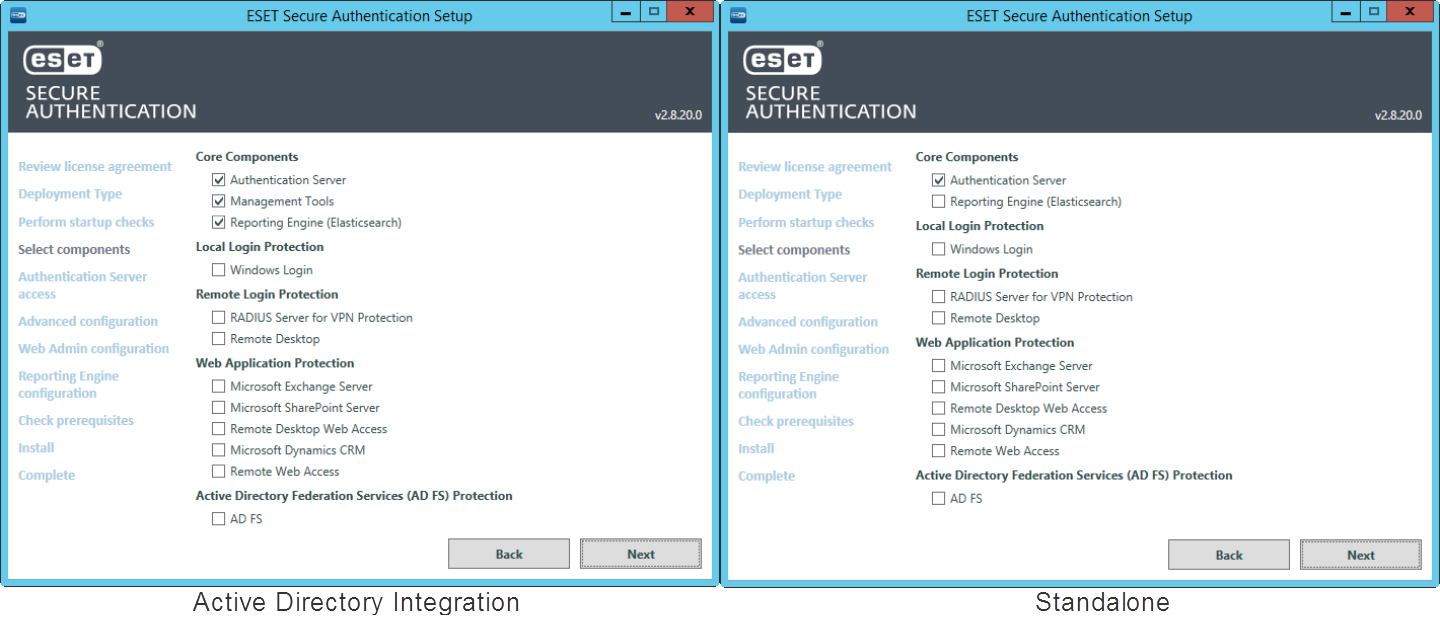Enable Microsoft Dynamics CRM in right window
1440x632 pixels.
pyautogui.click(x=938, y=430)
